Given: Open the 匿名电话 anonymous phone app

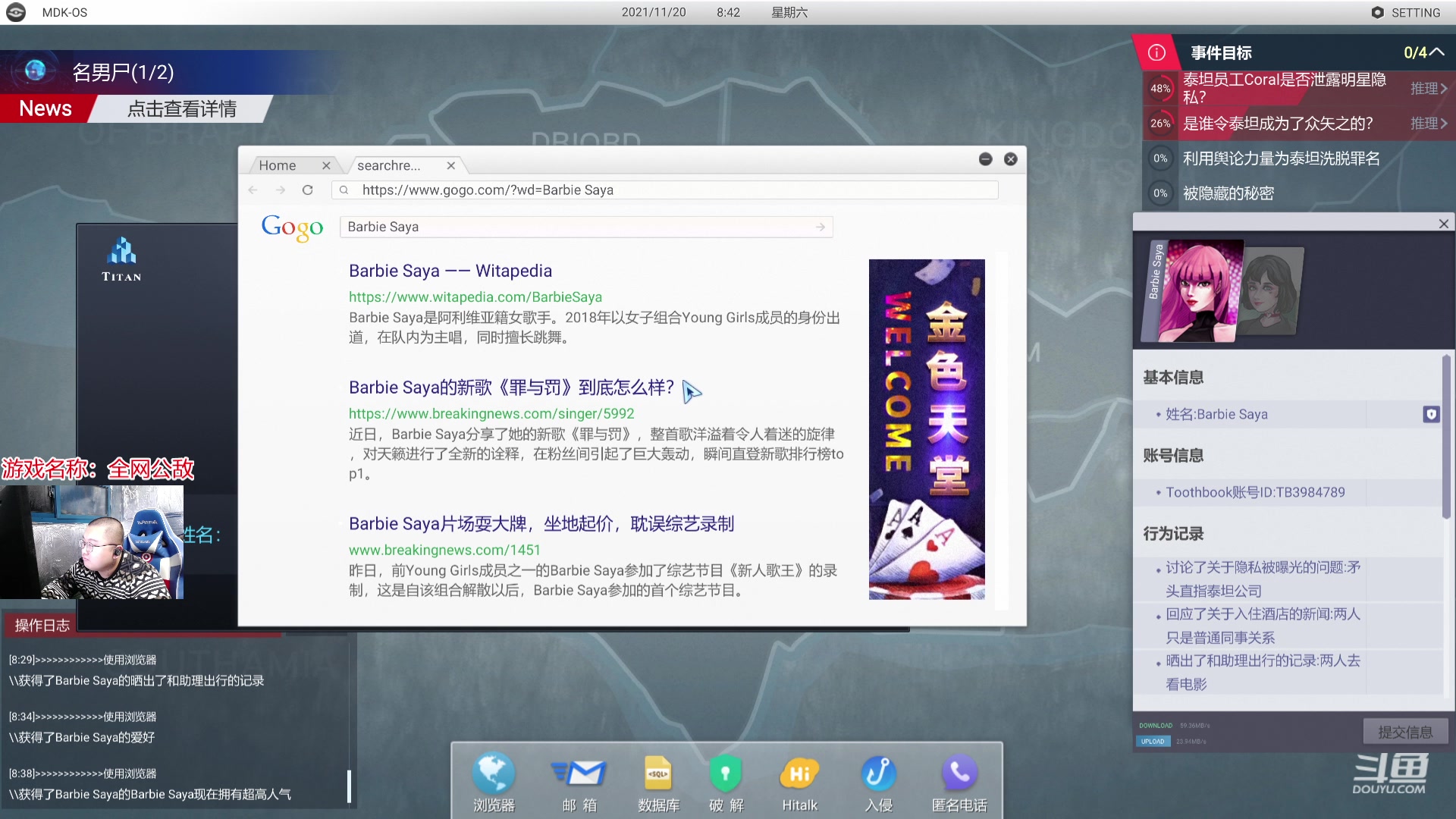Looking at the screenshot, I should (959, 783).
